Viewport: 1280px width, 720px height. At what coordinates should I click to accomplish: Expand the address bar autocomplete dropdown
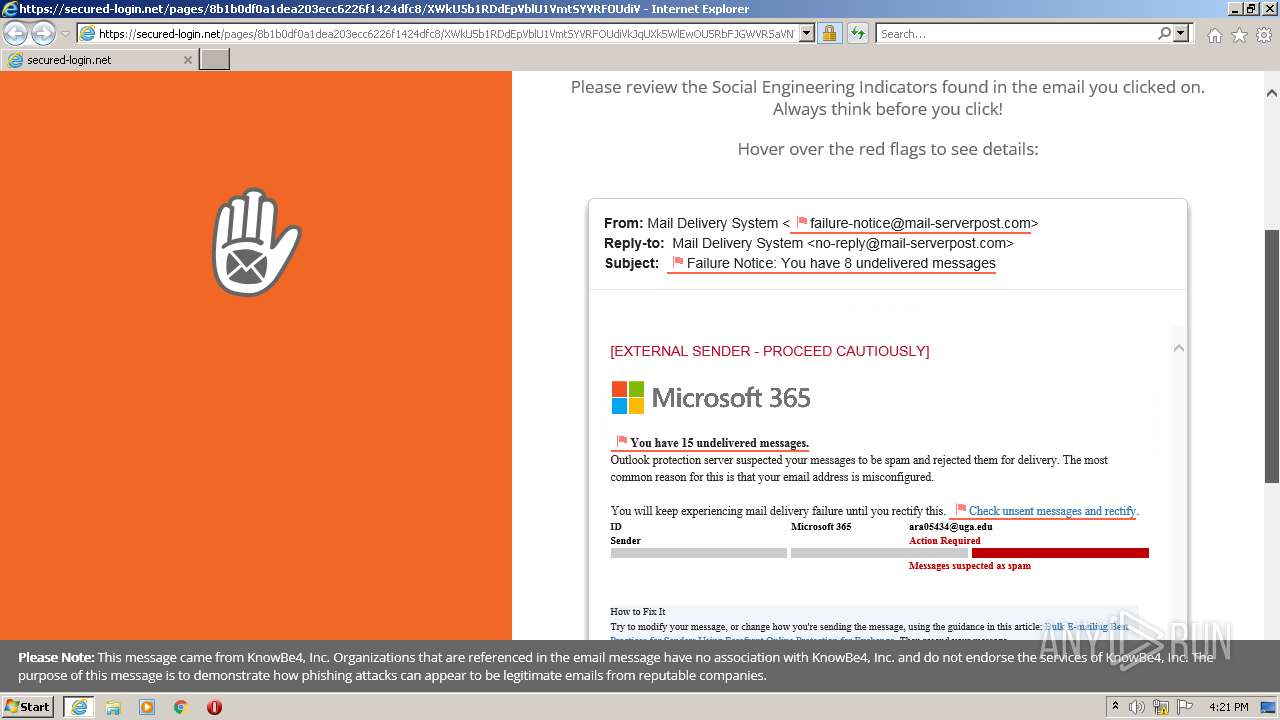[807, 34]
